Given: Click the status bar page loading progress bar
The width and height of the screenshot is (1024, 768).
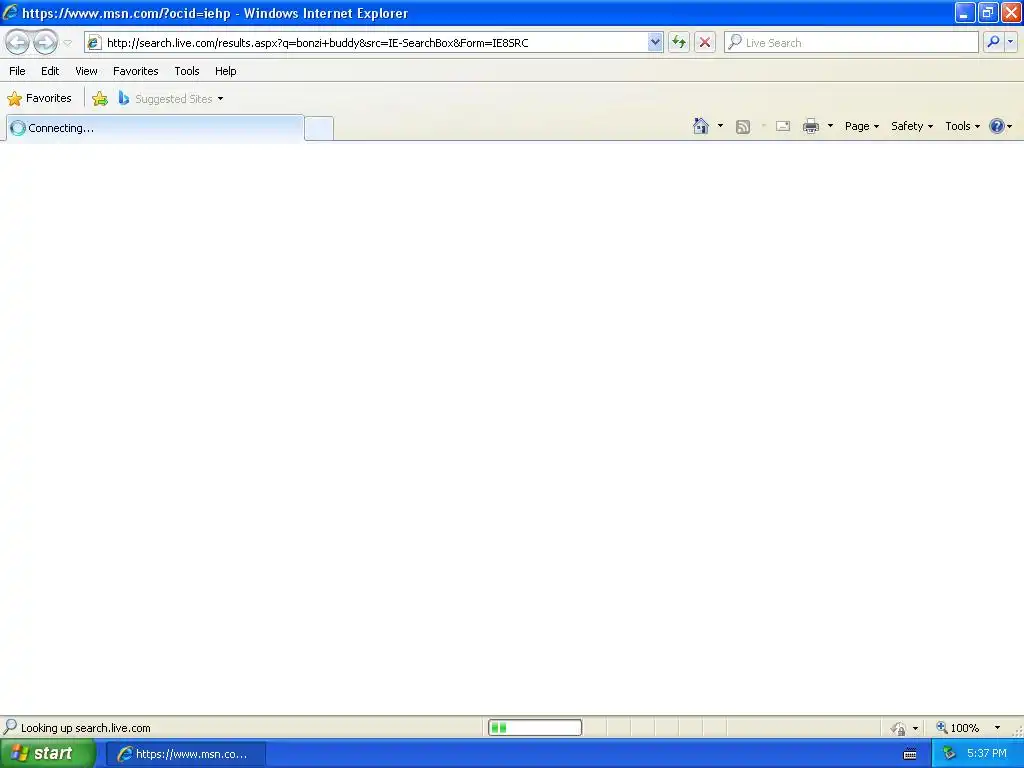Looking at the screenshot, I should point(535,728).
